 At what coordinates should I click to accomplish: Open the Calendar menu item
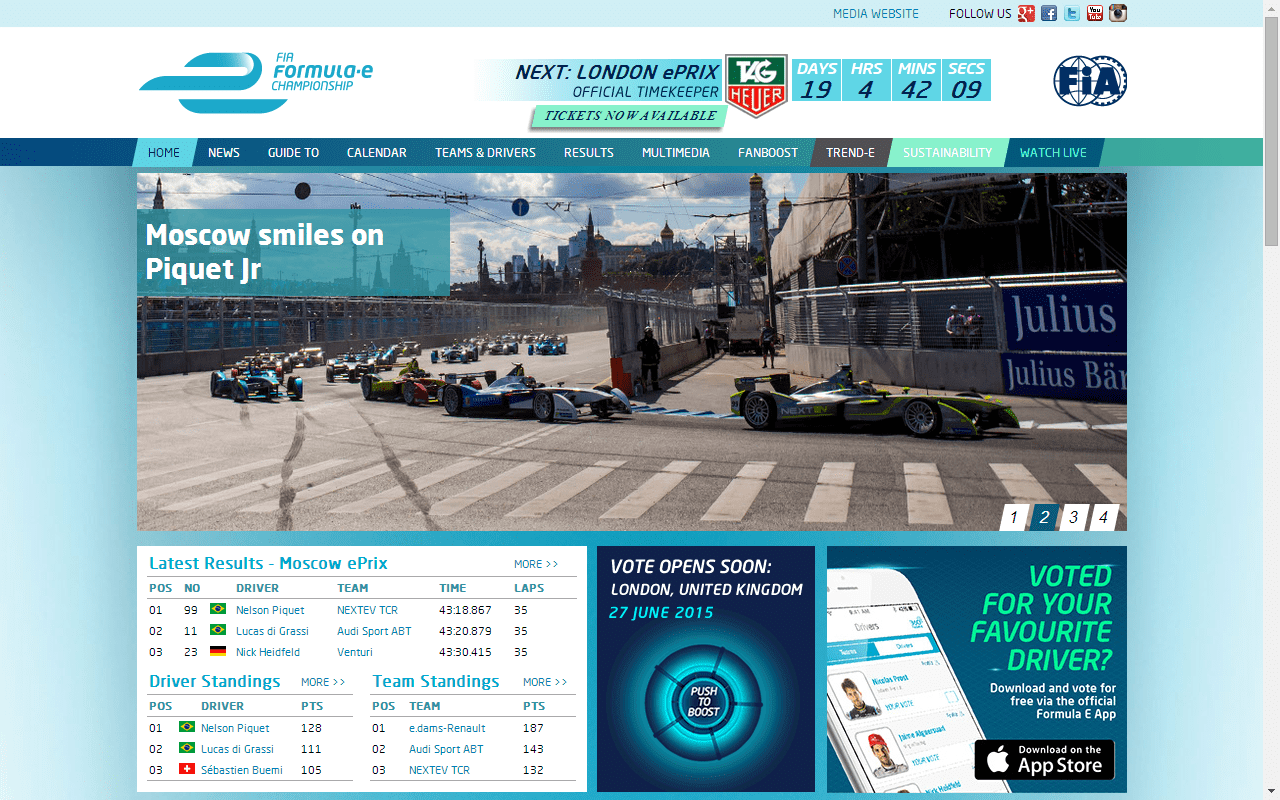[376, 153]
